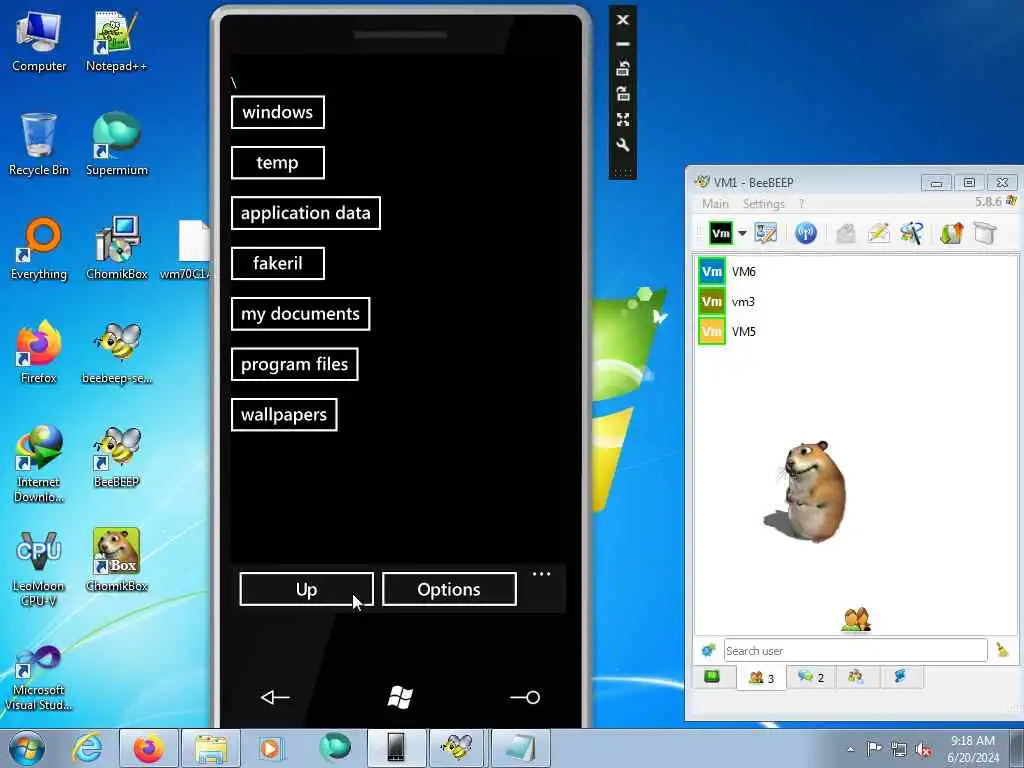Click the blue broadcast antenna icon
1024x768 pixels.
(x=806, y=233)
